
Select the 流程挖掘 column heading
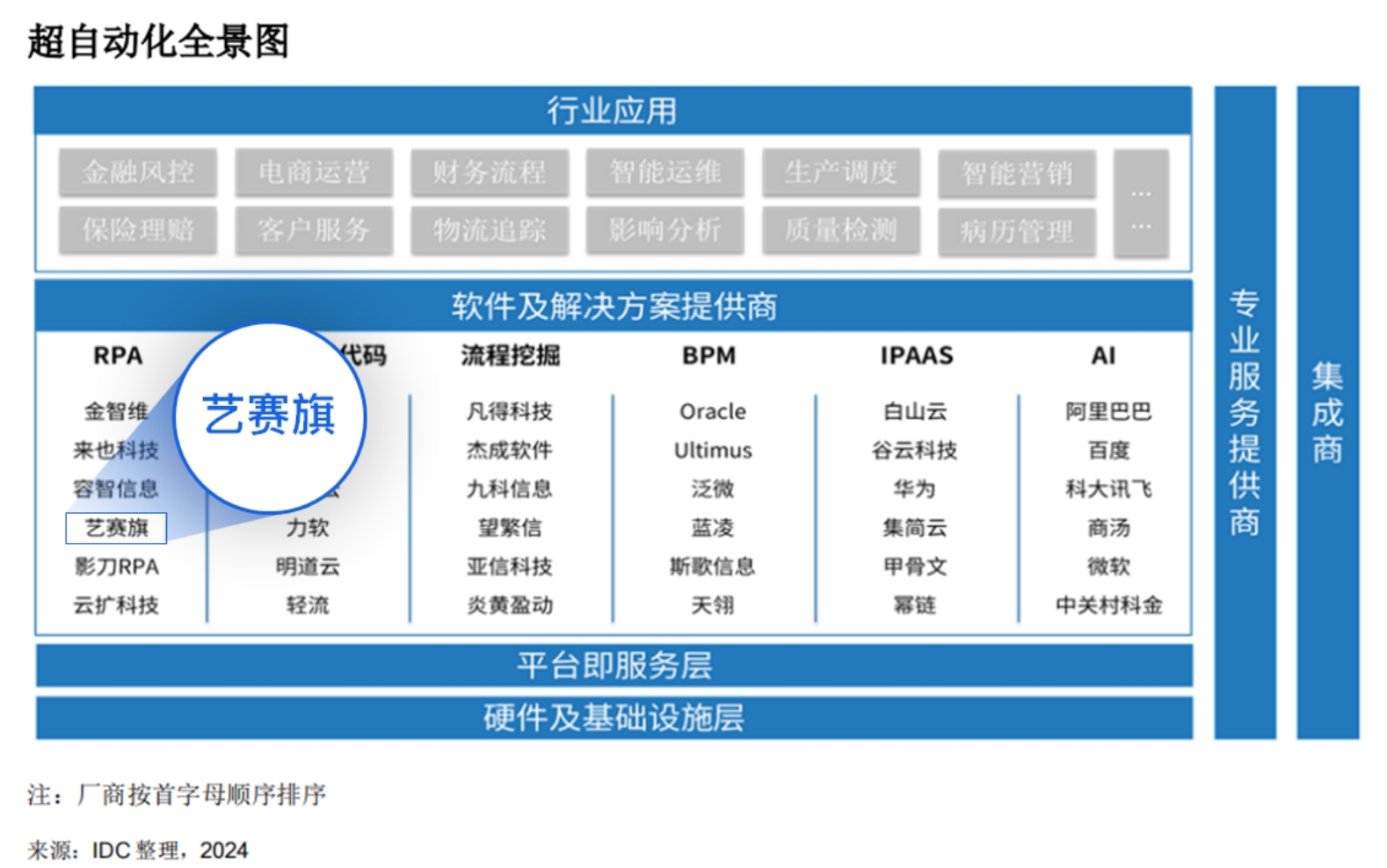510,356
